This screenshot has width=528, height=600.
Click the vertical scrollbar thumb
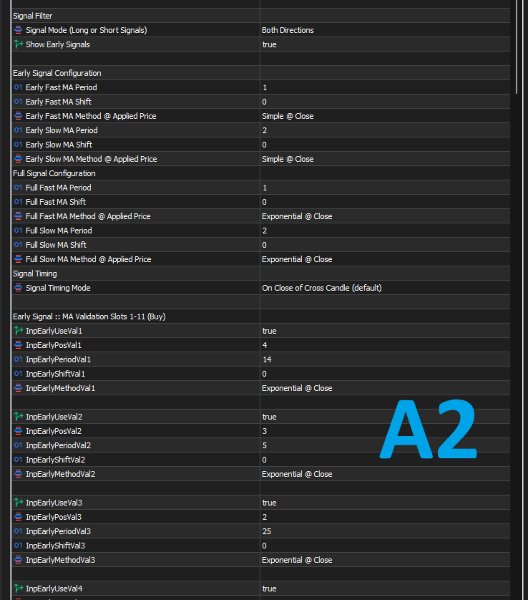[x=517, y=47]
